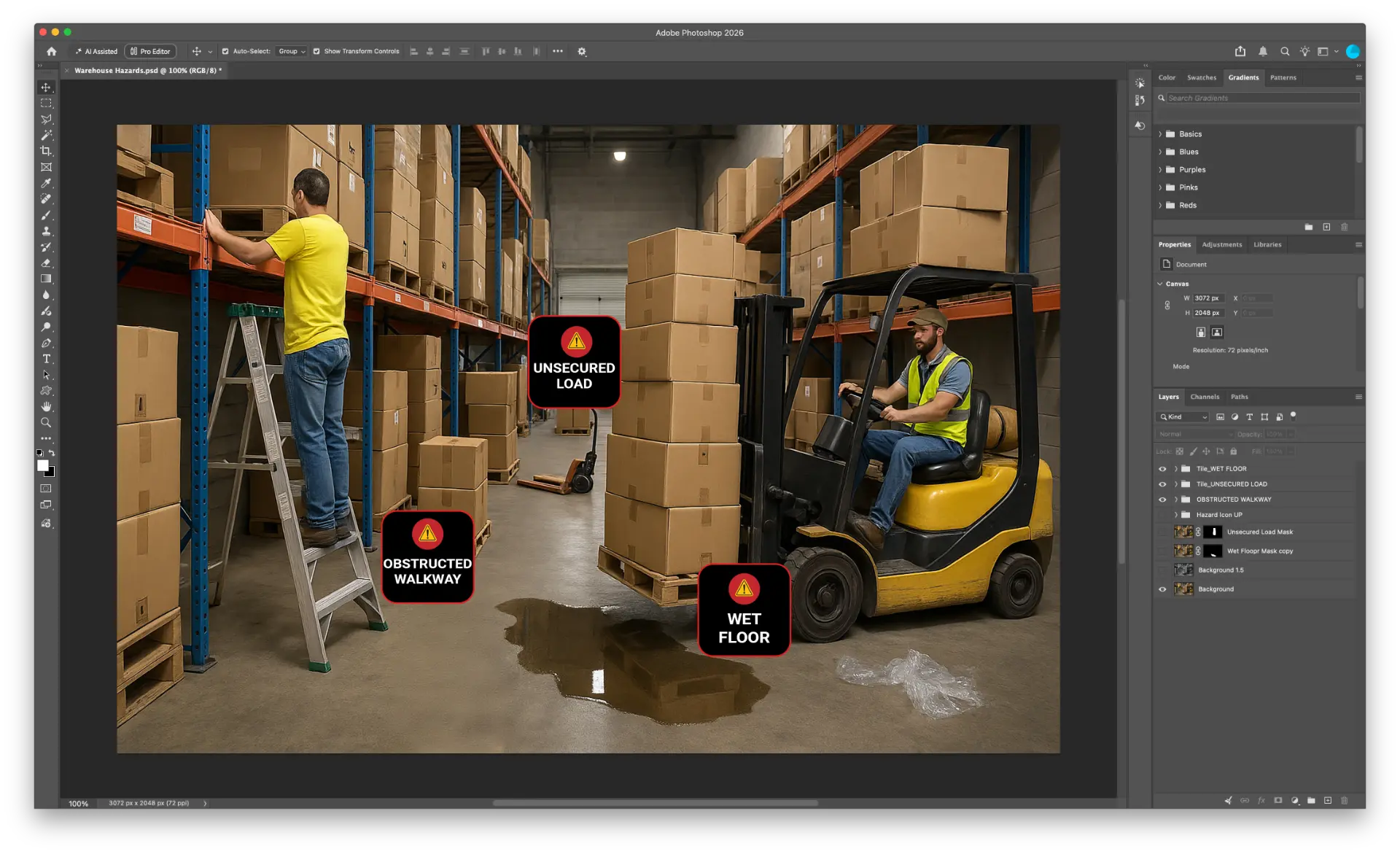Select the Pen tool

pos(46,343)
